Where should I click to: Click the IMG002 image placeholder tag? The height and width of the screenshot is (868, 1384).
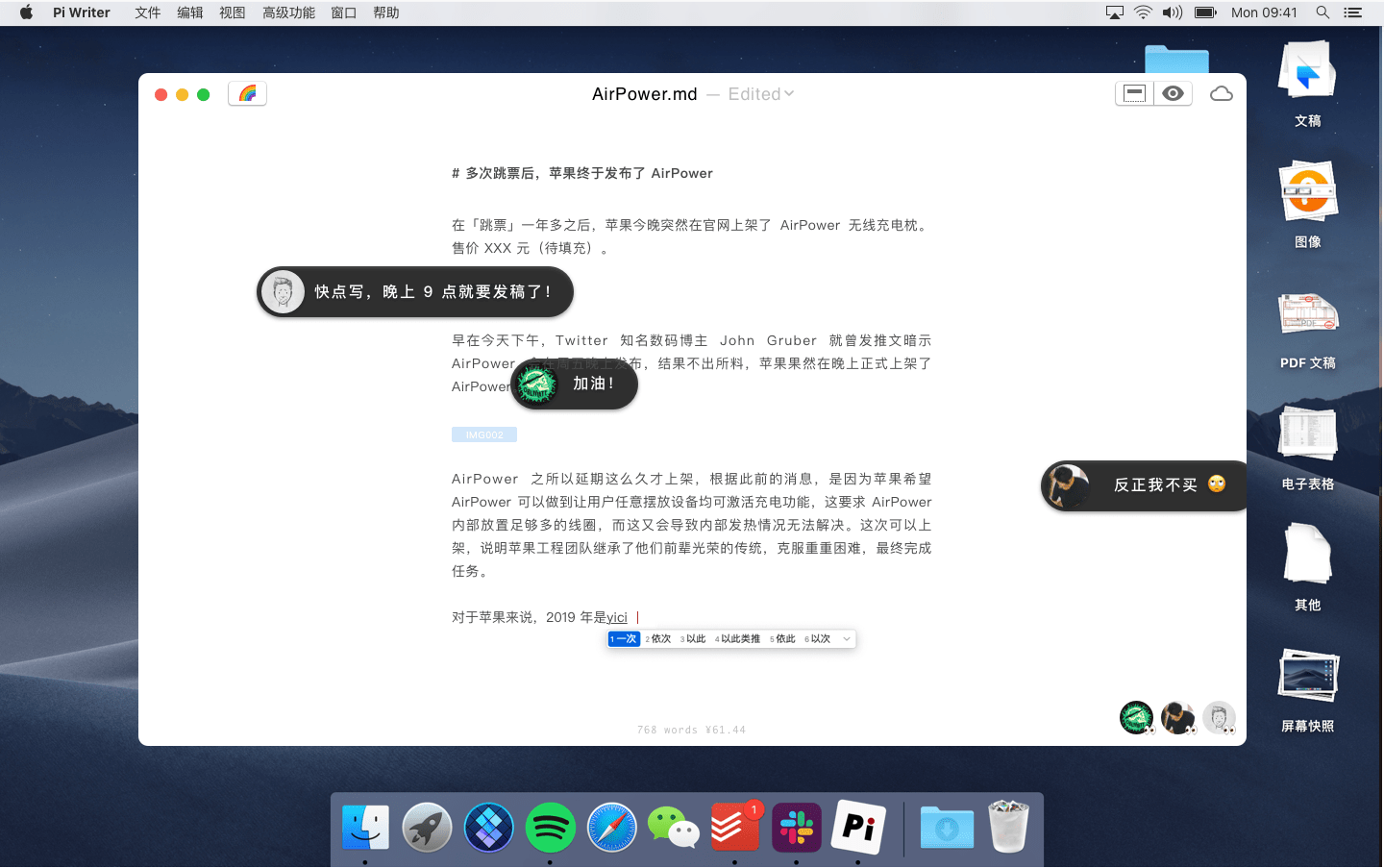coord(484,434)
